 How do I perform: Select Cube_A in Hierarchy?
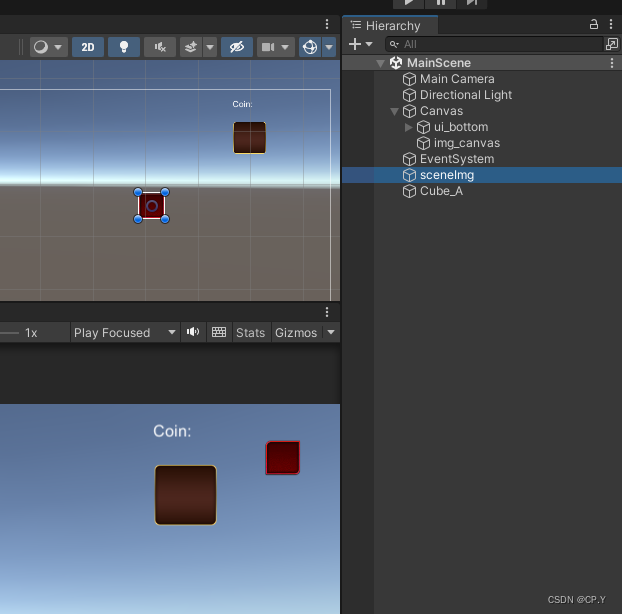coord(441,191)
